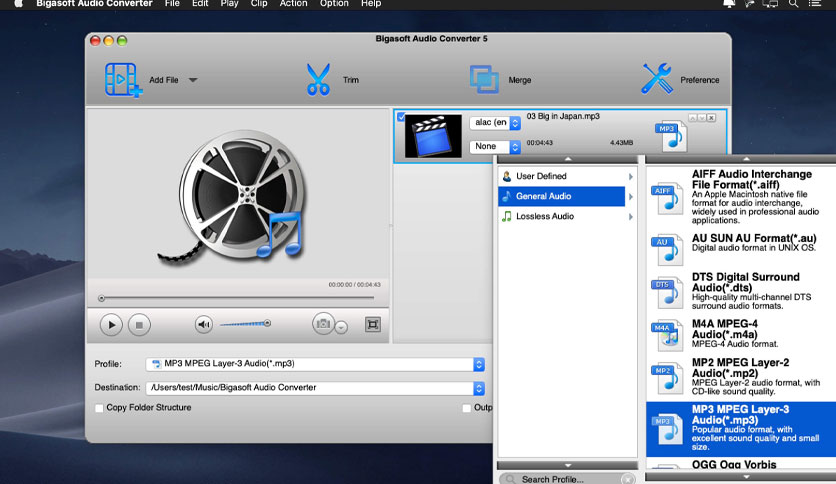Open the Help menu

[371, 4]
